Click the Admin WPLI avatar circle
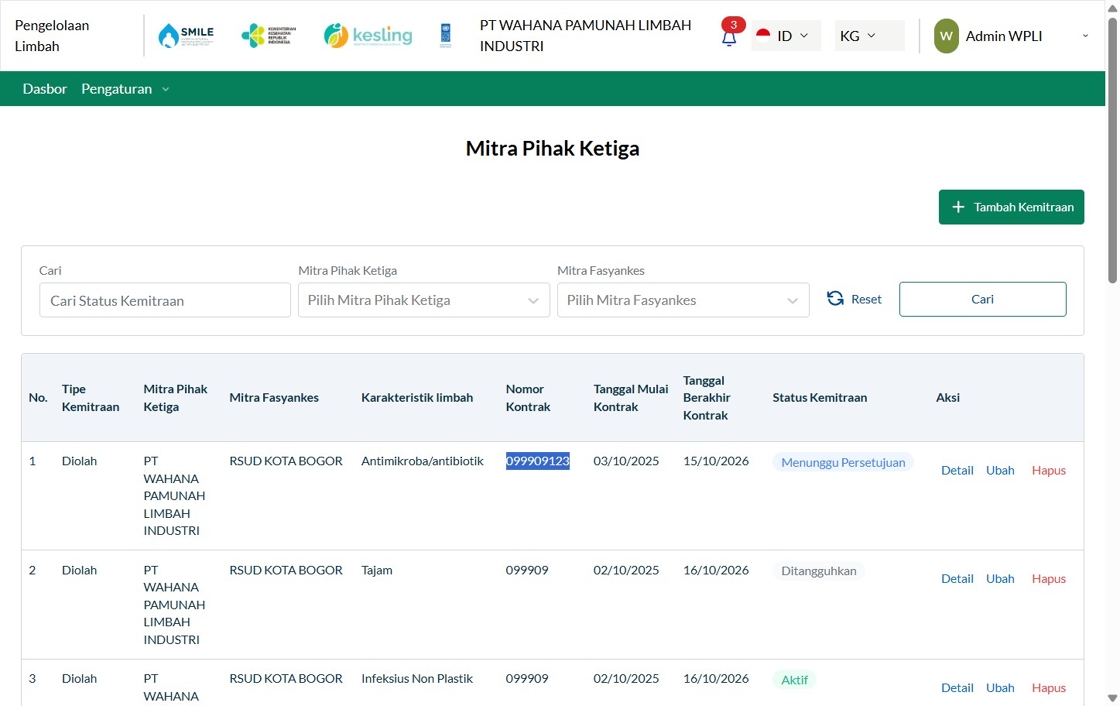This screenshot has height=706, width=1120. [x=946, y=36]
